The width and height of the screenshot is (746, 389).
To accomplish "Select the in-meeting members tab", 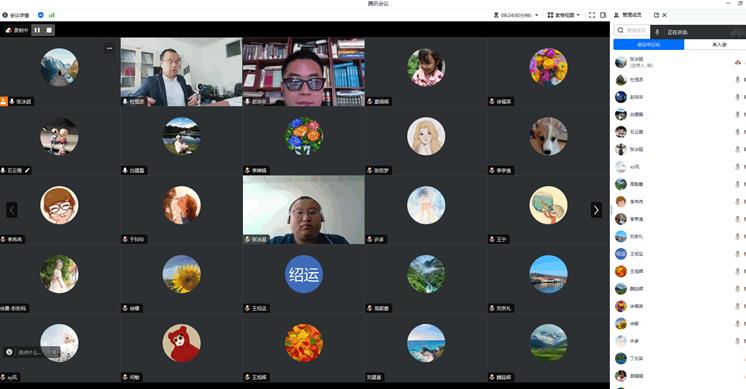I will [649, 44].
